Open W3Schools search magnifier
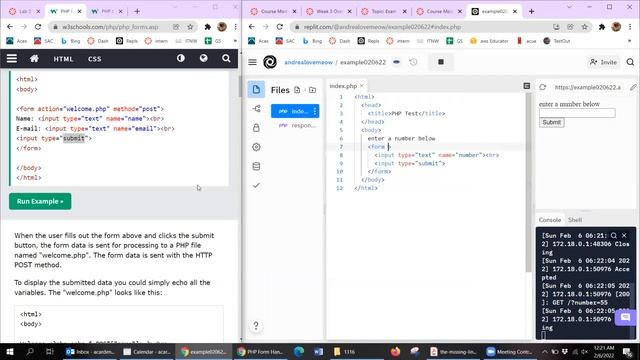This screenshot has height=360, width=640. coord(226,58)
